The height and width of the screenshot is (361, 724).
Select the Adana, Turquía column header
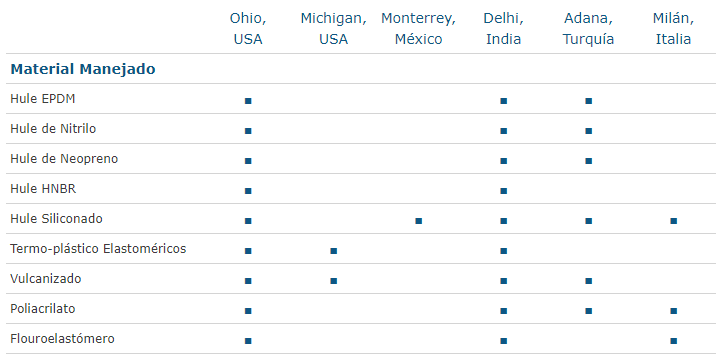point(588,29)
